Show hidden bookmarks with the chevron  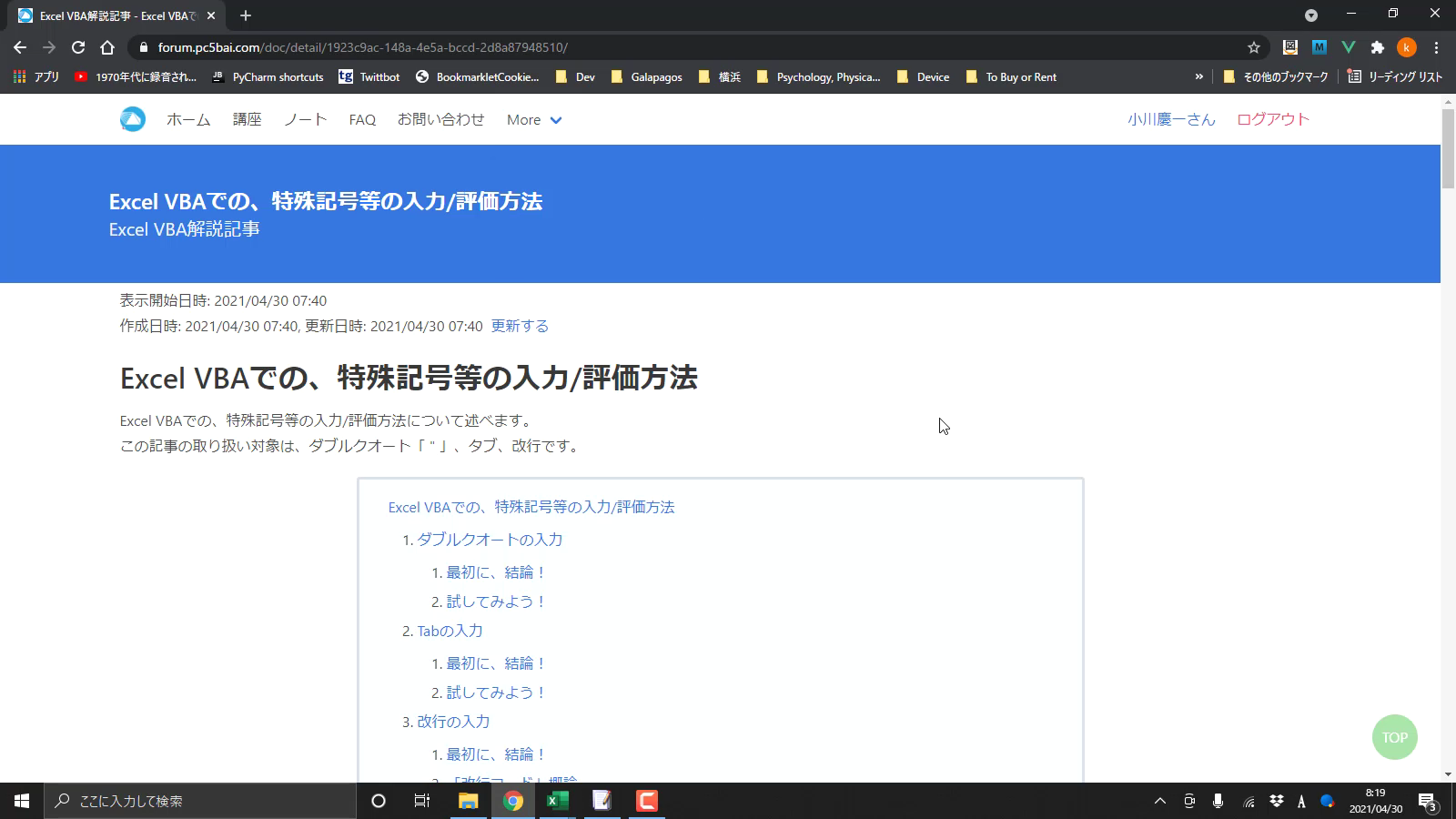coord(1199,77)
